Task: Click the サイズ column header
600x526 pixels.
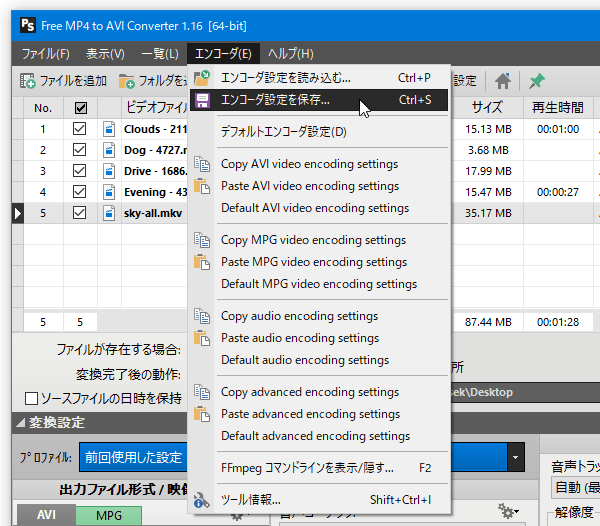Action: (487, 107)
